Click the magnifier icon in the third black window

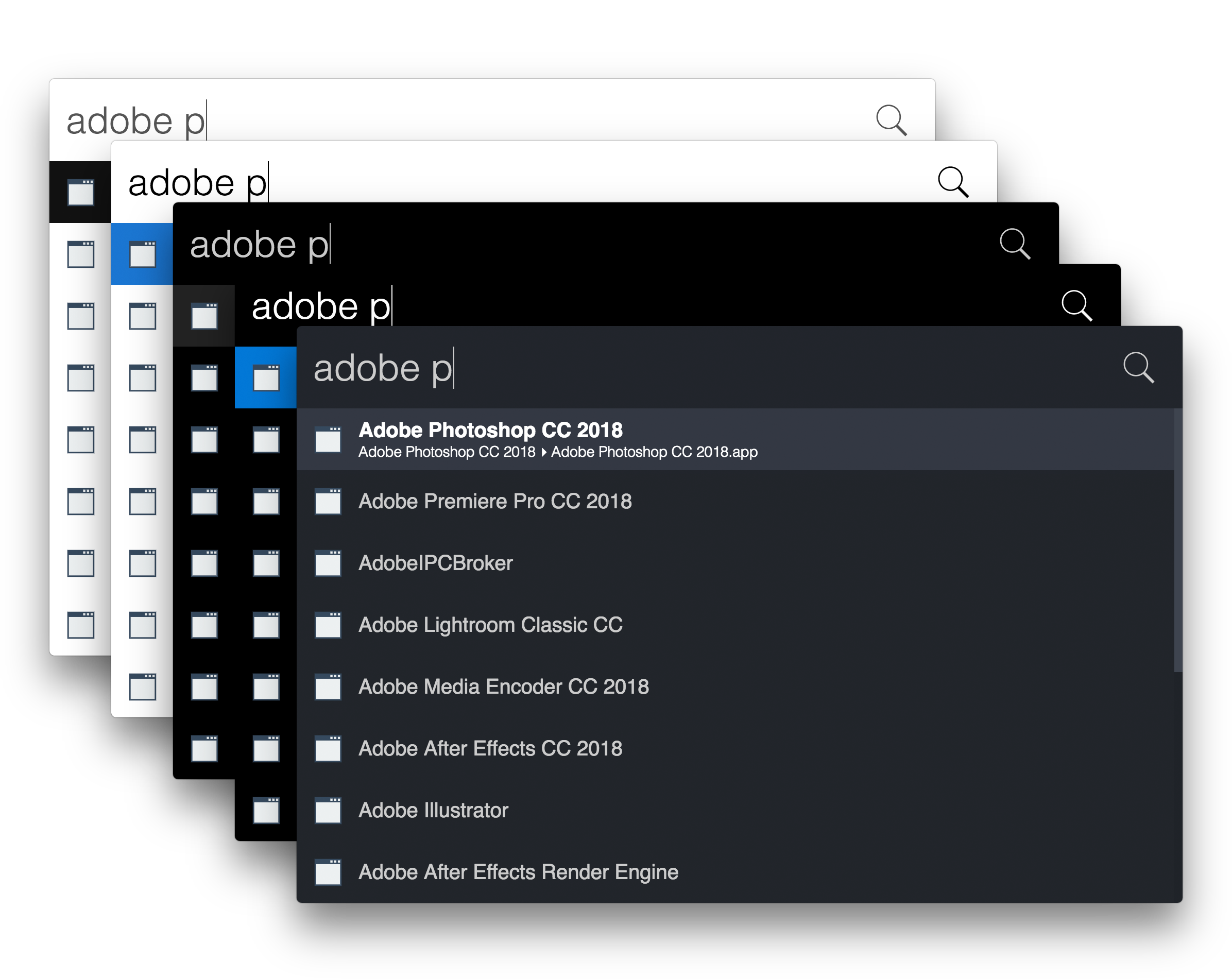(x=1015, y=244)
